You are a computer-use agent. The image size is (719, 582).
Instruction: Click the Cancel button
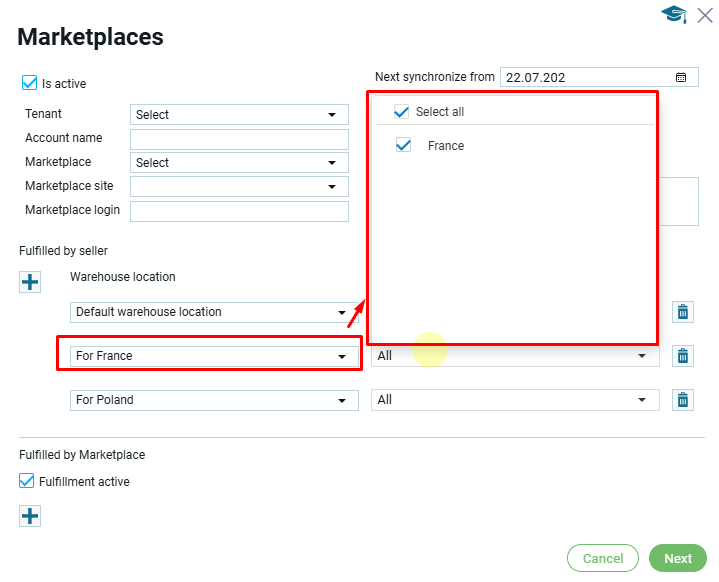point(603,558)
